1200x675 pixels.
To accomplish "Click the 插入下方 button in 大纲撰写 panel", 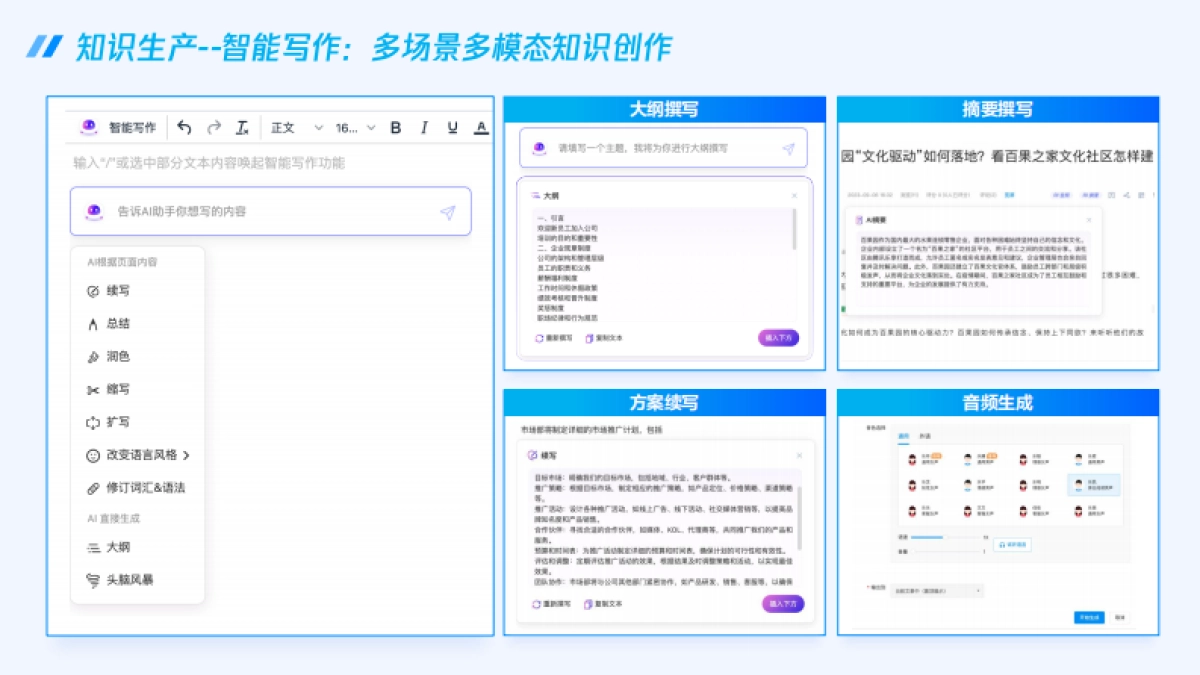I will (778, 339).
